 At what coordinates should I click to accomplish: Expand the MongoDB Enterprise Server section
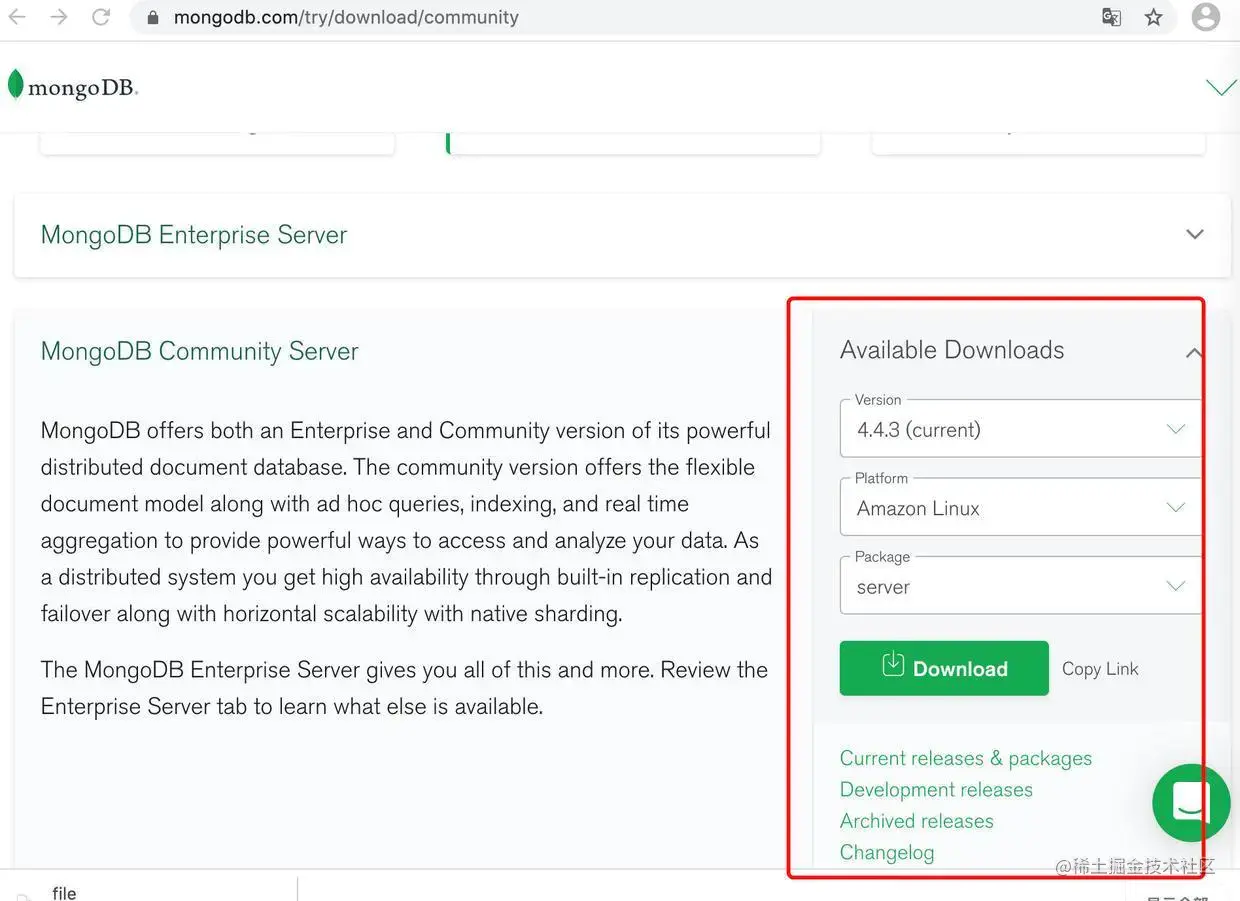pyautogui.click(x=622, y=235)
